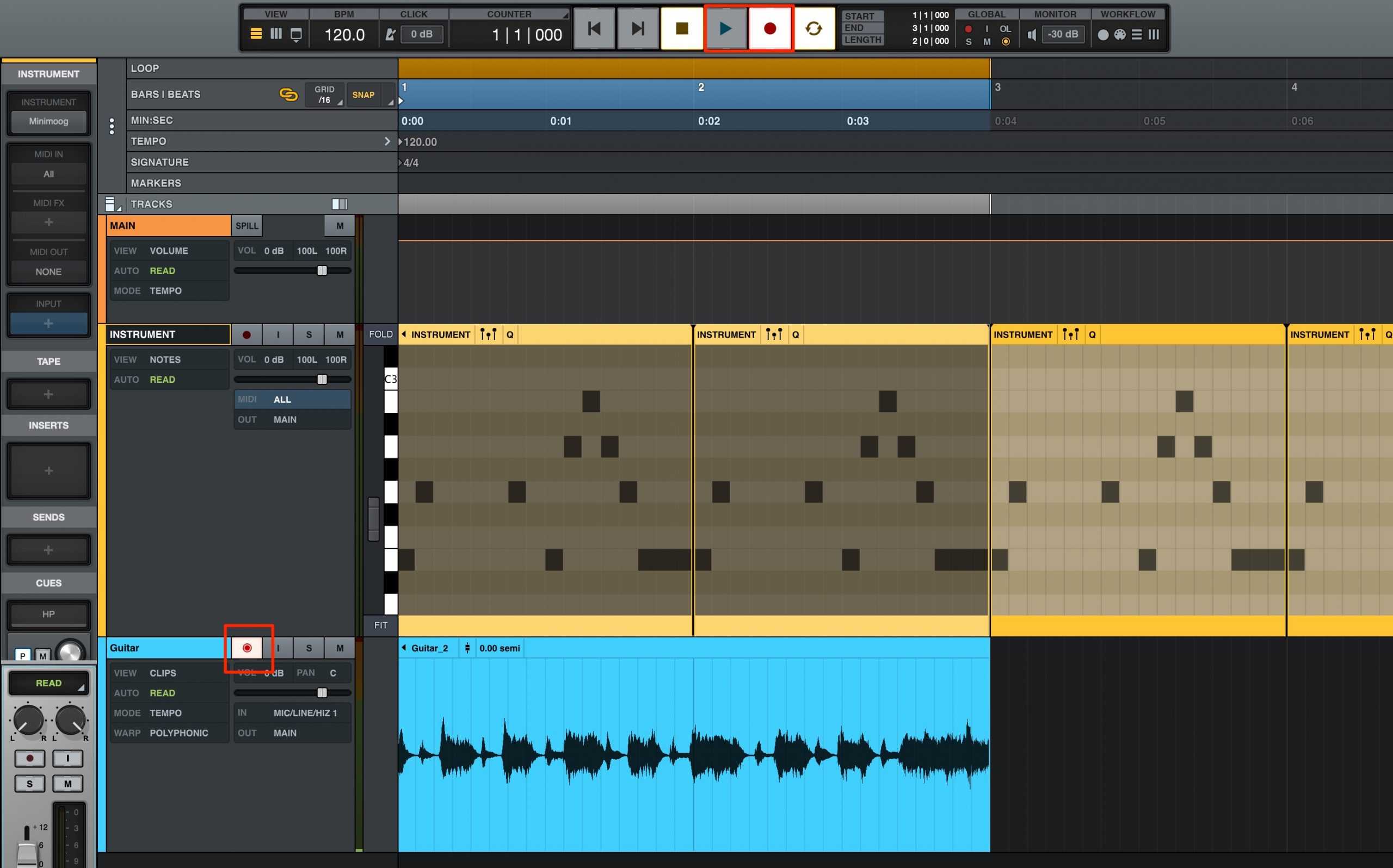Toggle the track header width icon in TRACKS
The height and width of the screenshot is (868, 1393).
tap(340, 204)
